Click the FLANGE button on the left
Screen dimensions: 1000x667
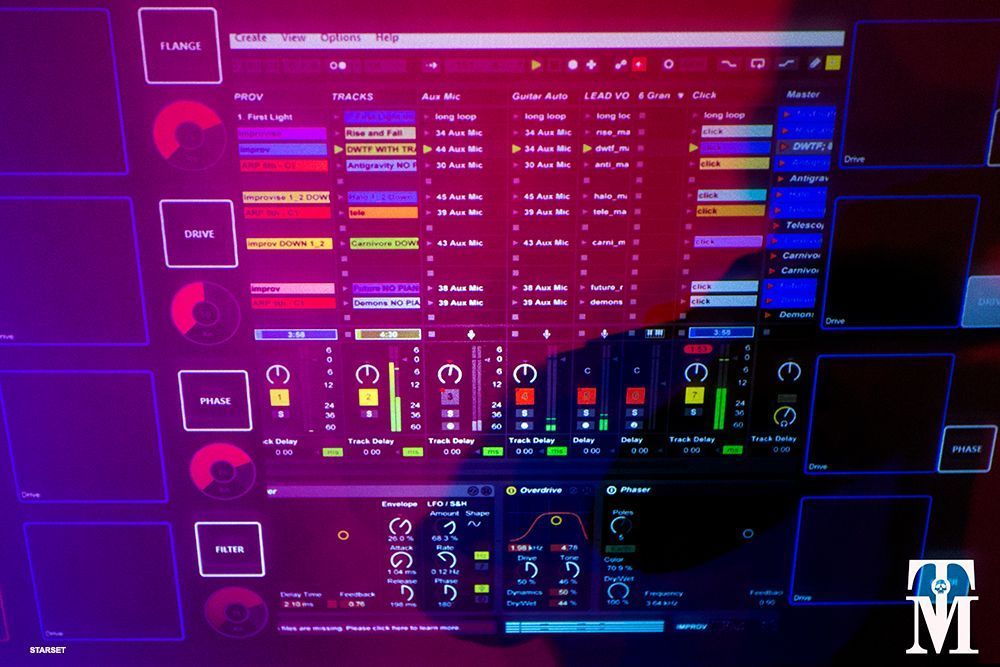click(180, 46)
